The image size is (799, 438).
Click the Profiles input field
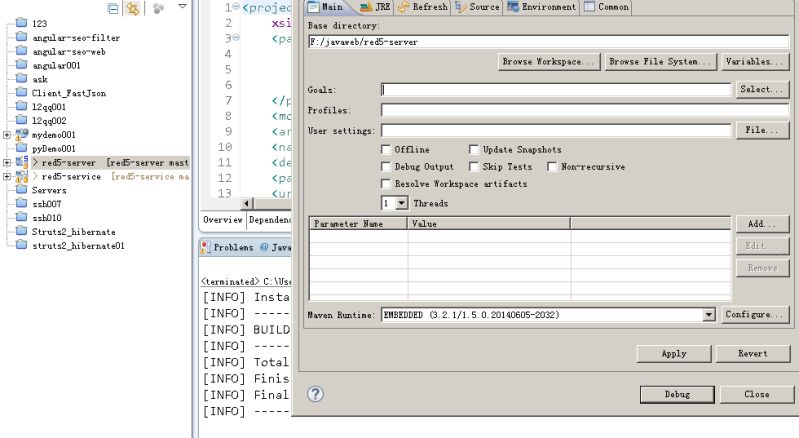coord(585,110)
